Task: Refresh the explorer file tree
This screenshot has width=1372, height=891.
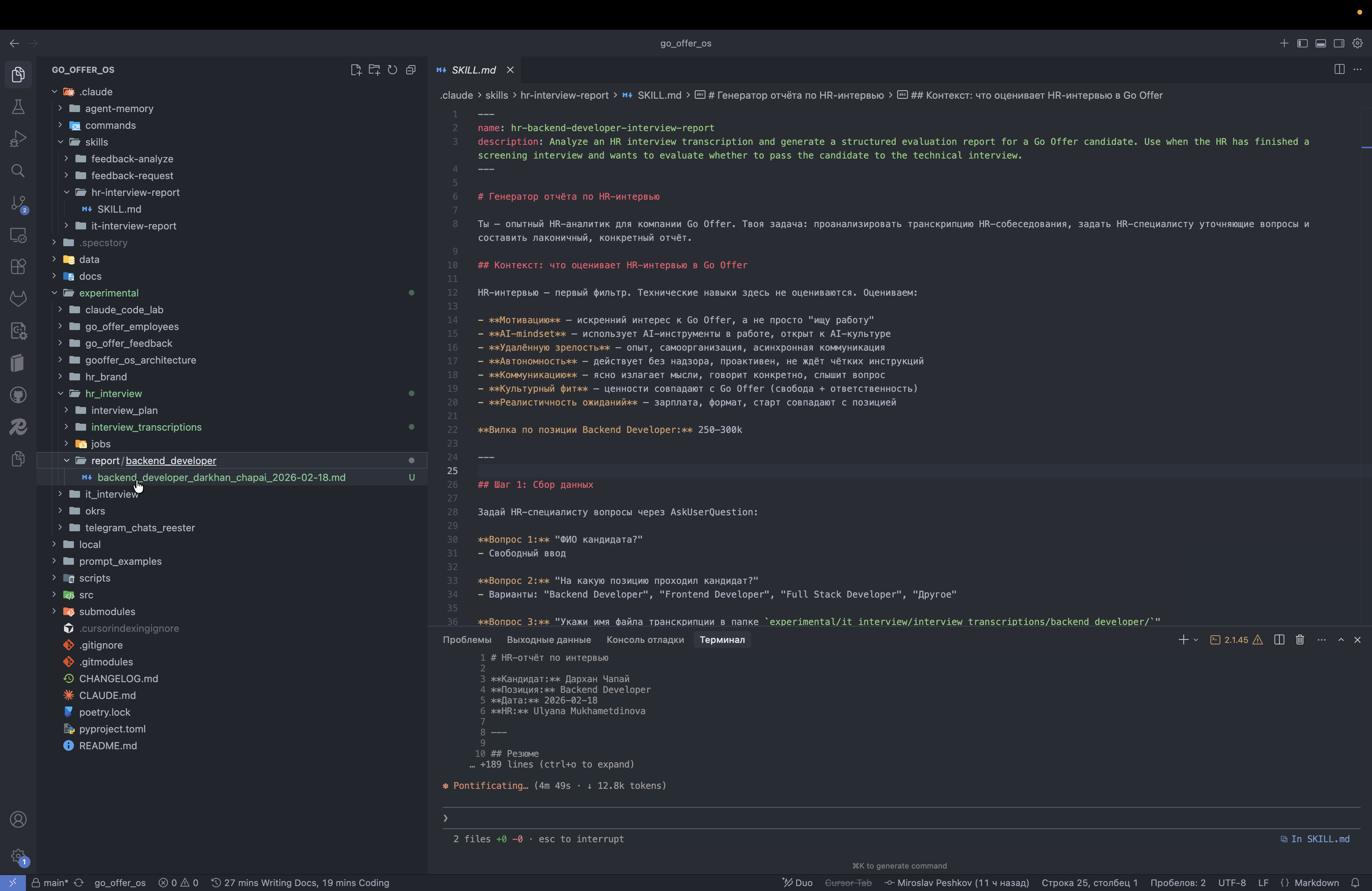Action: (x=393, y=70)
